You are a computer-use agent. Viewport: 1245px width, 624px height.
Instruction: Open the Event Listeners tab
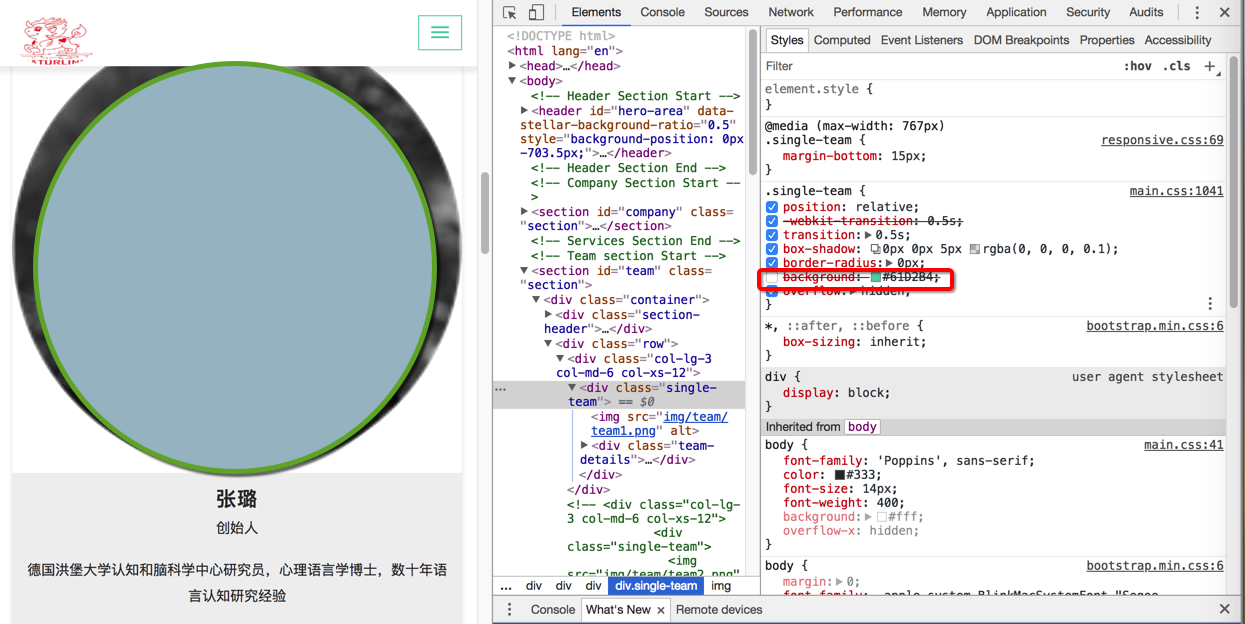[922, 40]
